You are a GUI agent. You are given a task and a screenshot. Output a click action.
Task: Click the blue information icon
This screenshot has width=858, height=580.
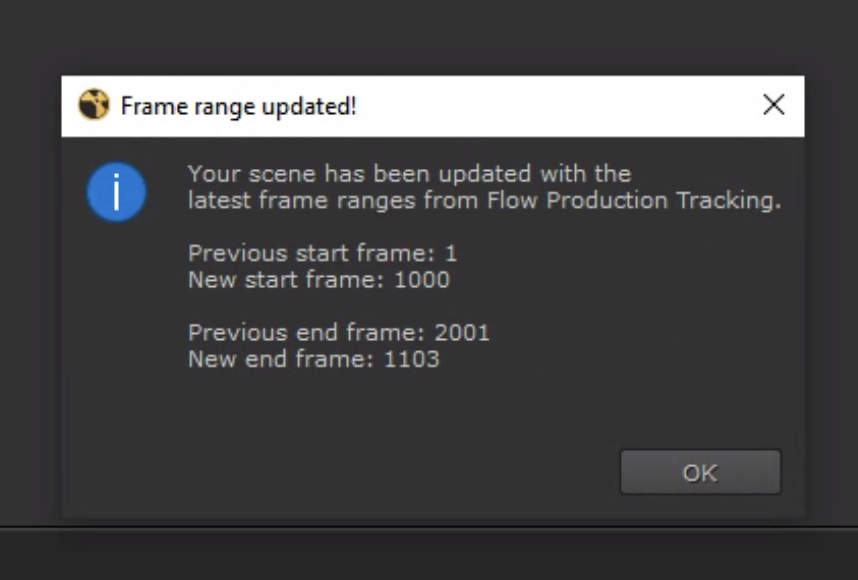tap(116, 191)
